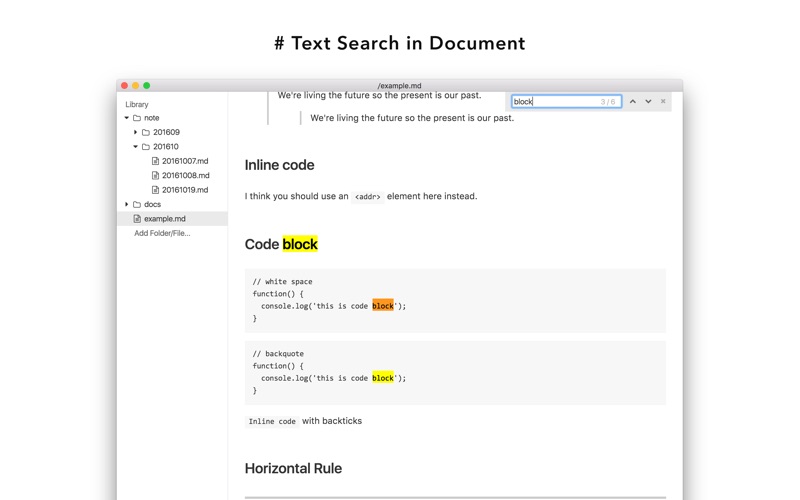Close the document search bar
This screenshot has height=500, width=800.
[x=663, y=102]
